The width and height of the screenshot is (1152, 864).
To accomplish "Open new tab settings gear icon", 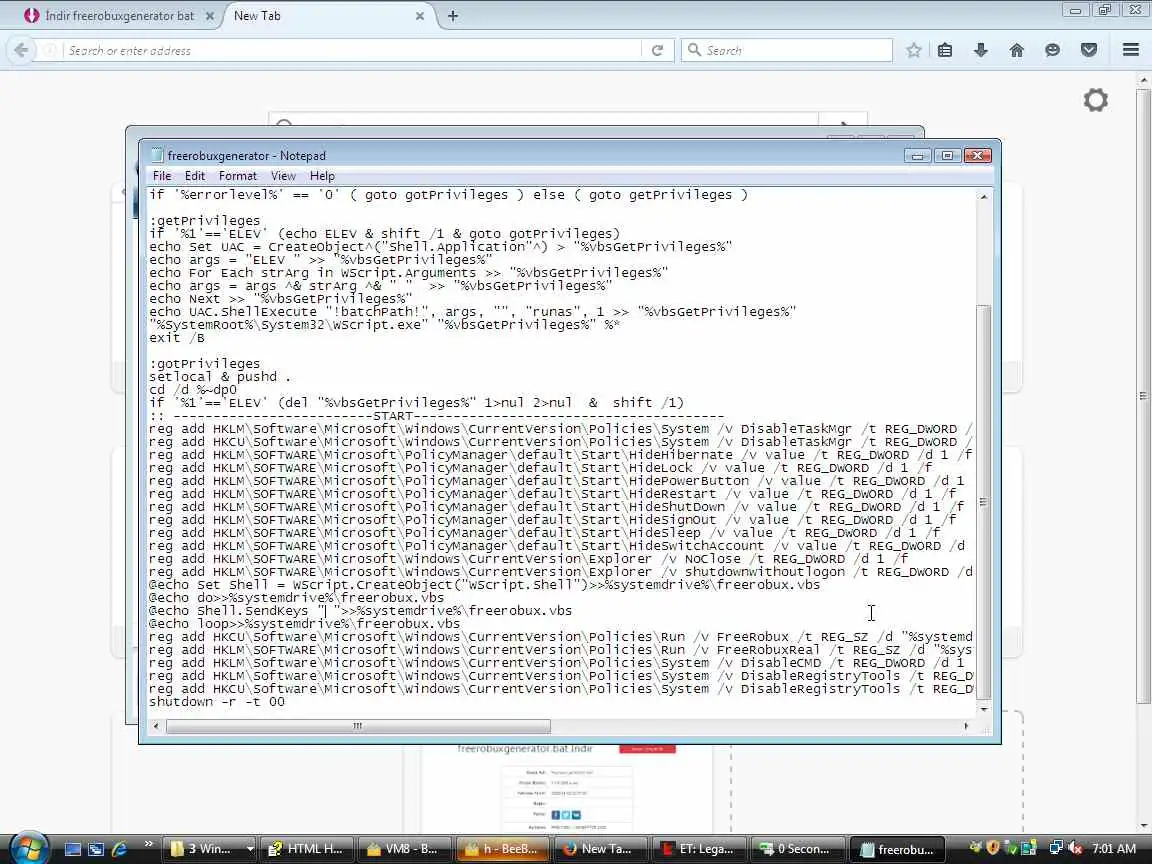I will pyautogui.click(x=1095, y=100).
